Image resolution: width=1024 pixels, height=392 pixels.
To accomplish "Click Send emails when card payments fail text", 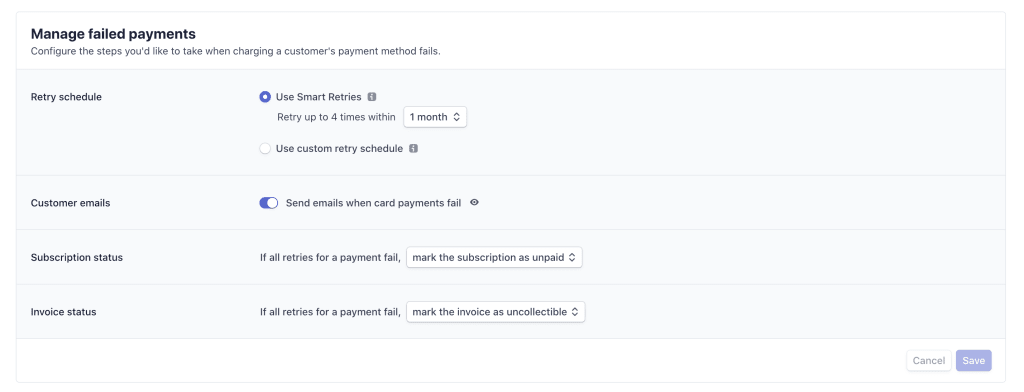I will (x=374, y=203).
